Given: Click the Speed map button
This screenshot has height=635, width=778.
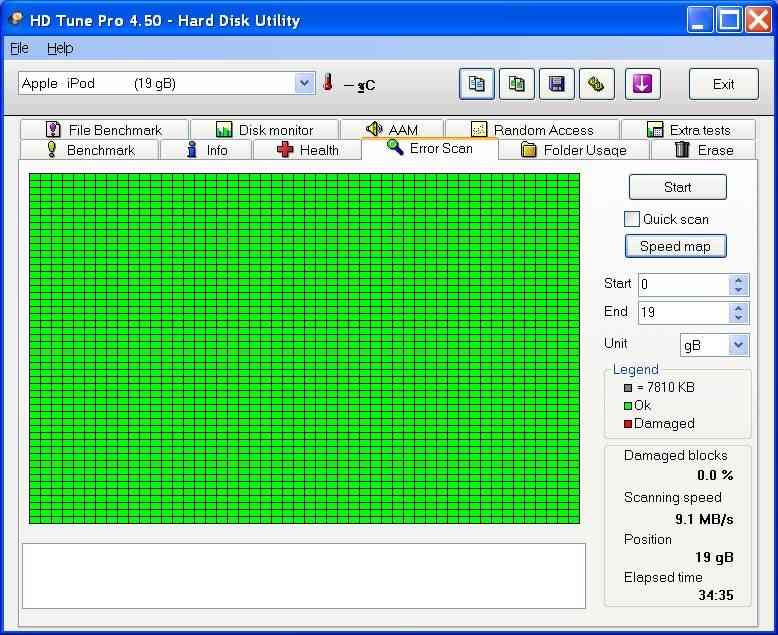Looking at the screenshot, I should pyautogui.click(x=675, y=246).
